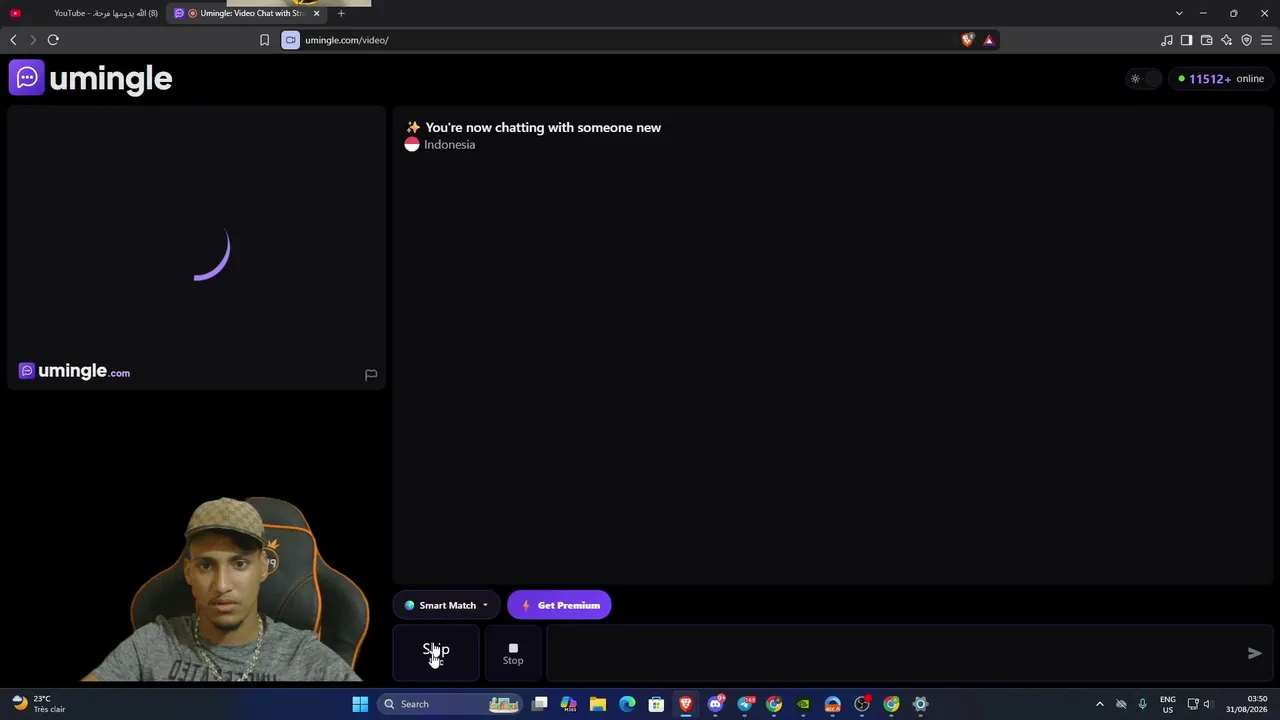Open Brave VPN shield icon
This screenshot has height=720, width=1280.
[1247, 40]
